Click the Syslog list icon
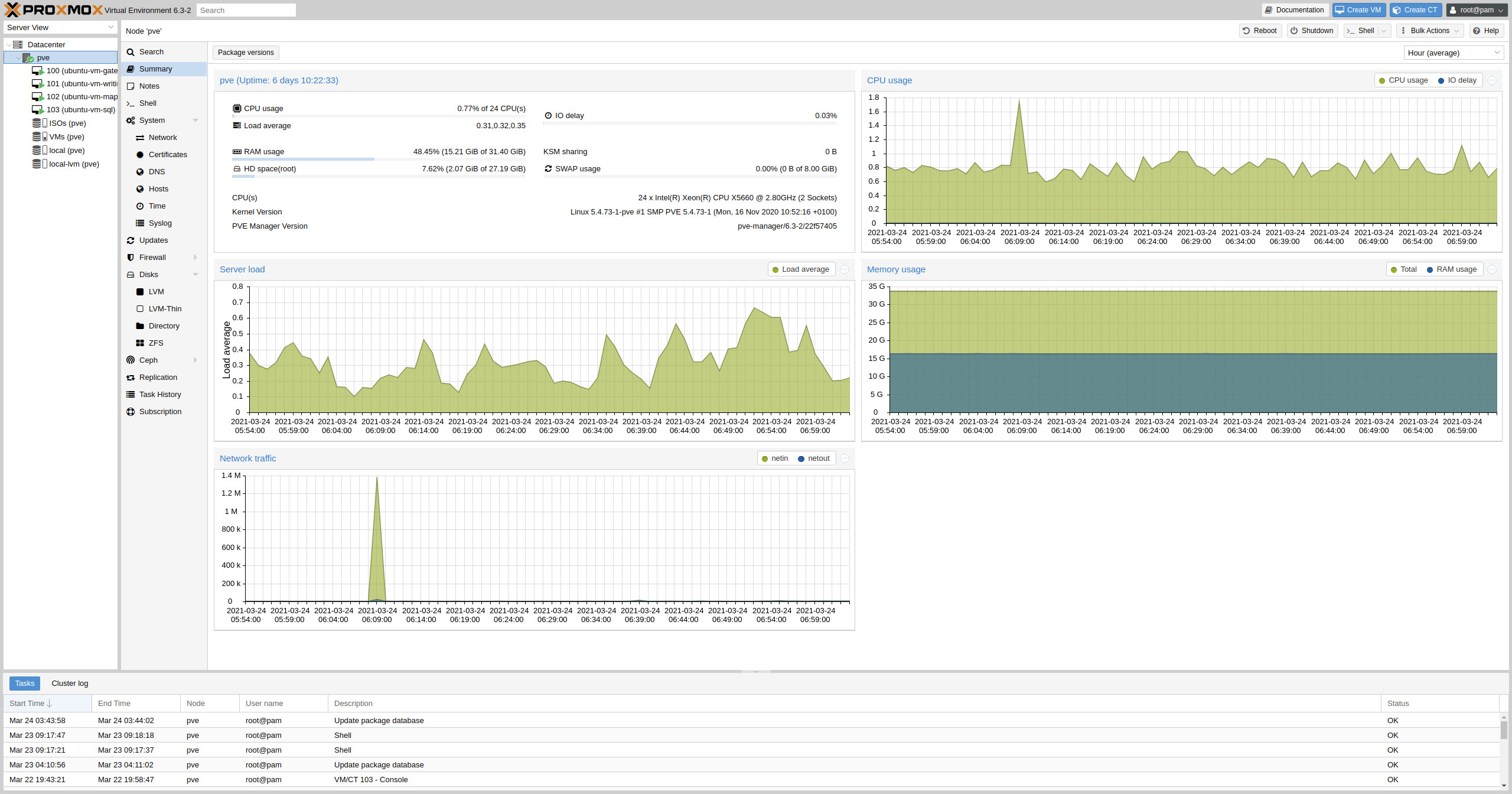Screen dimensions: 1512x794 (x=140, y=223)
